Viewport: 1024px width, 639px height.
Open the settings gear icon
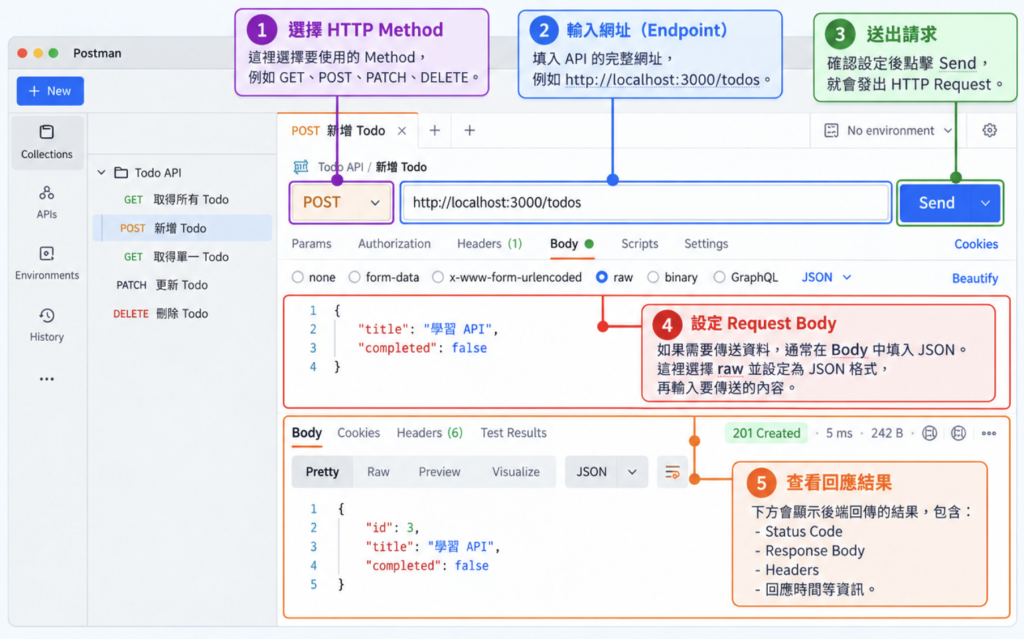point(989,130)
